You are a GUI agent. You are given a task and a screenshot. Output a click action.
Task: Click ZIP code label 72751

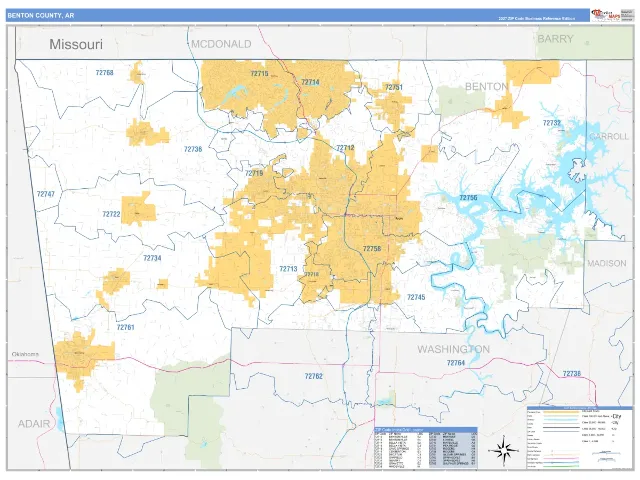pyautogui.click(x=394, y=87)
